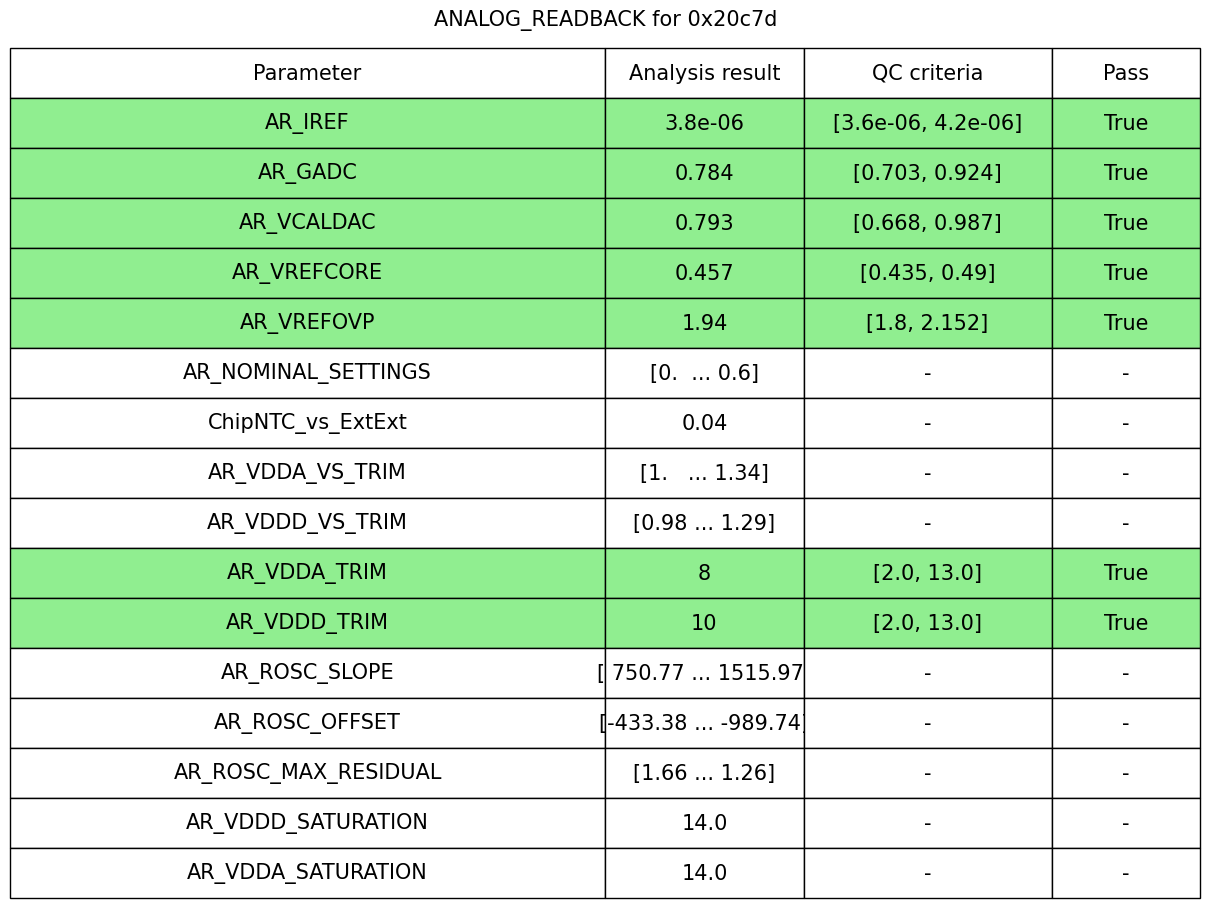This screenshot has height=908, width=1210.
Task: Select the AR_VREFOVP result 1.94
Action: 704,323
